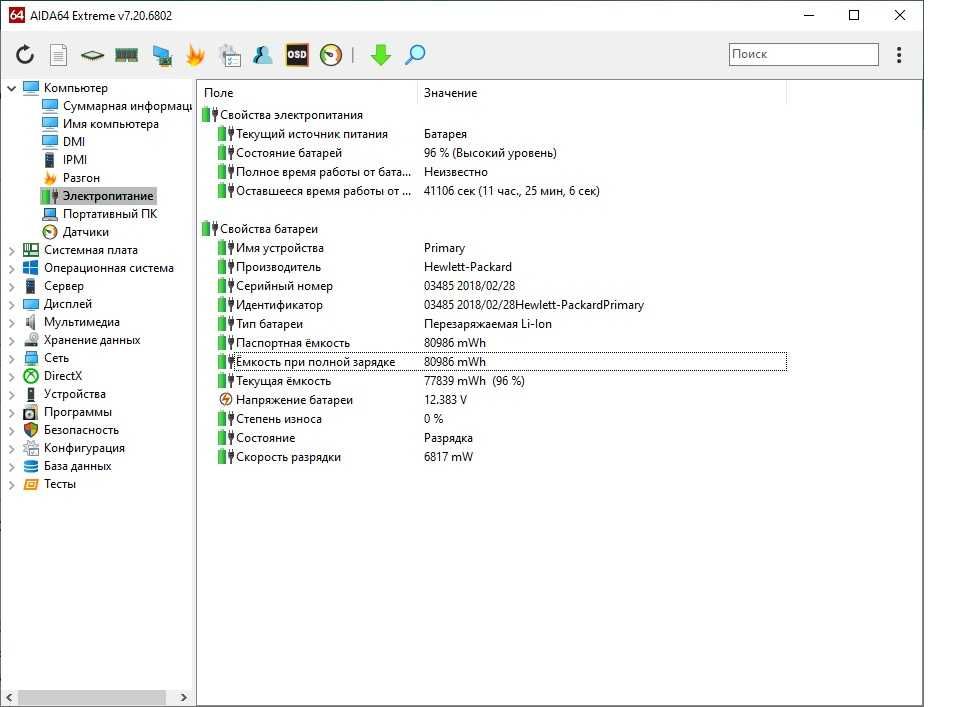This screenshot has width=960, height=707.
Task: Select Суммарная информация in the tree
Action: click(x=127, y=106)
